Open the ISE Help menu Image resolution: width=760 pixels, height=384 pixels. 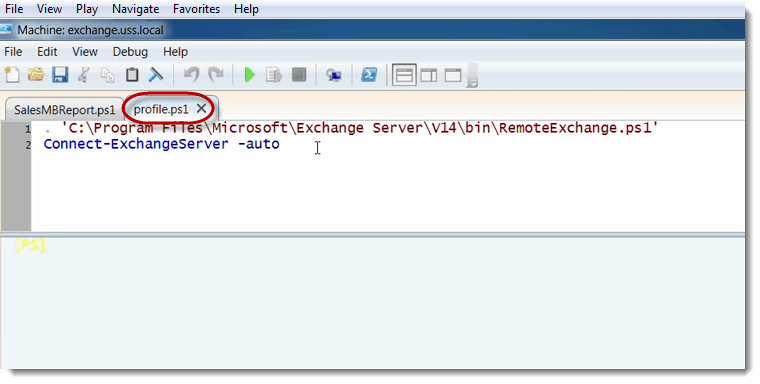175,52
